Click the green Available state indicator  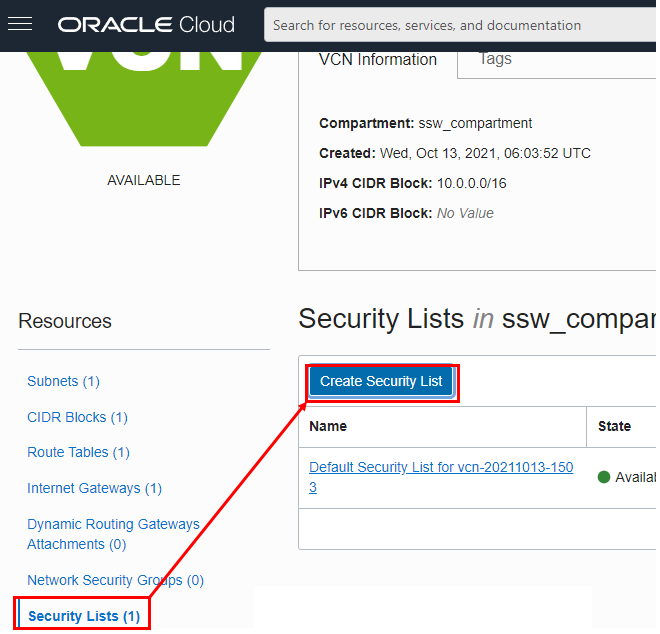[x=604, y=478]
